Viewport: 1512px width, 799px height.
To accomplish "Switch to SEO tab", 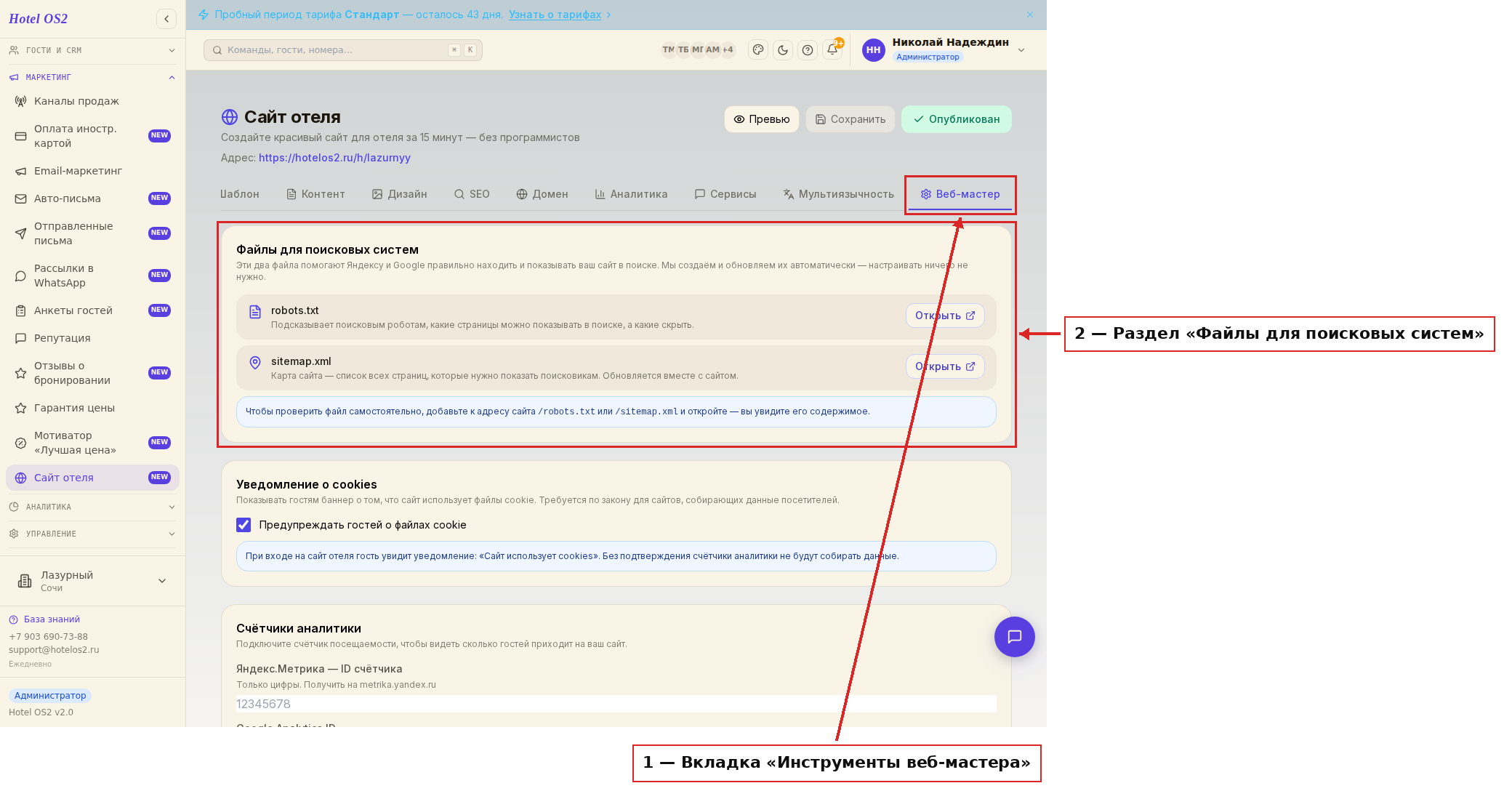I will click(x=472, y=194).
